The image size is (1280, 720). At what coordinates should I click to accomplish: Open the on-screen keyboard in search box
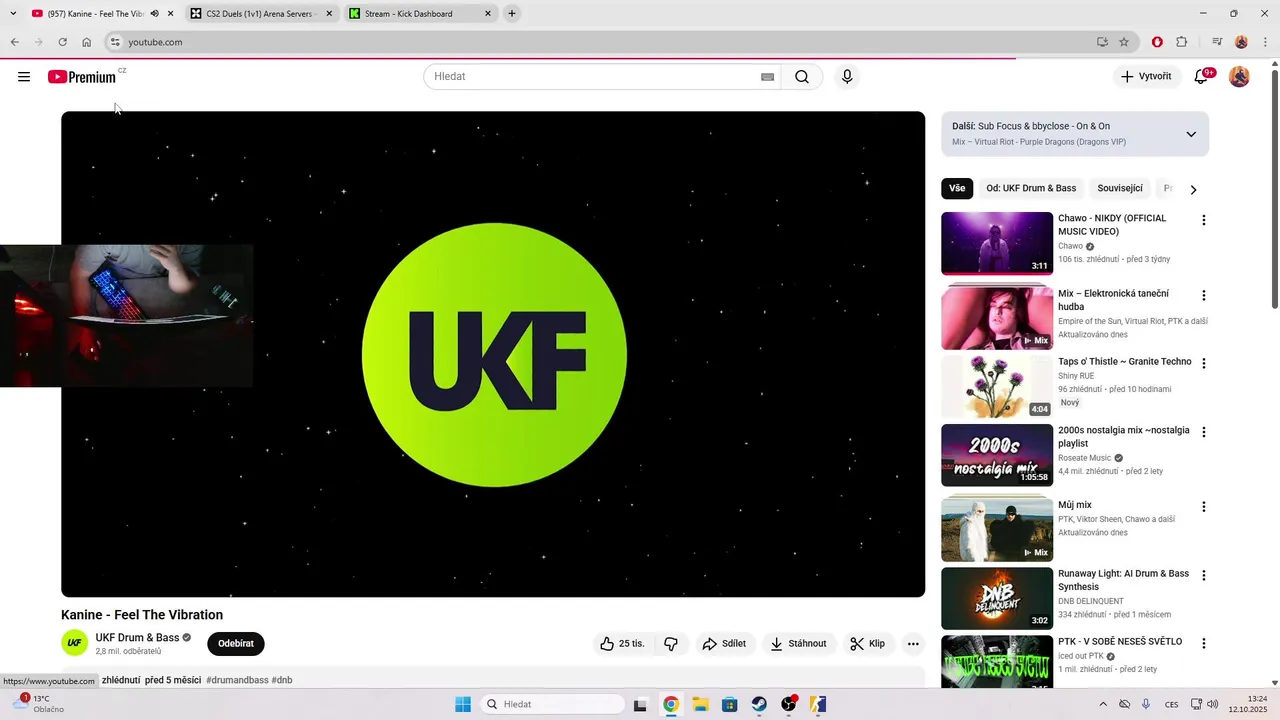click(x=767, y=77)
